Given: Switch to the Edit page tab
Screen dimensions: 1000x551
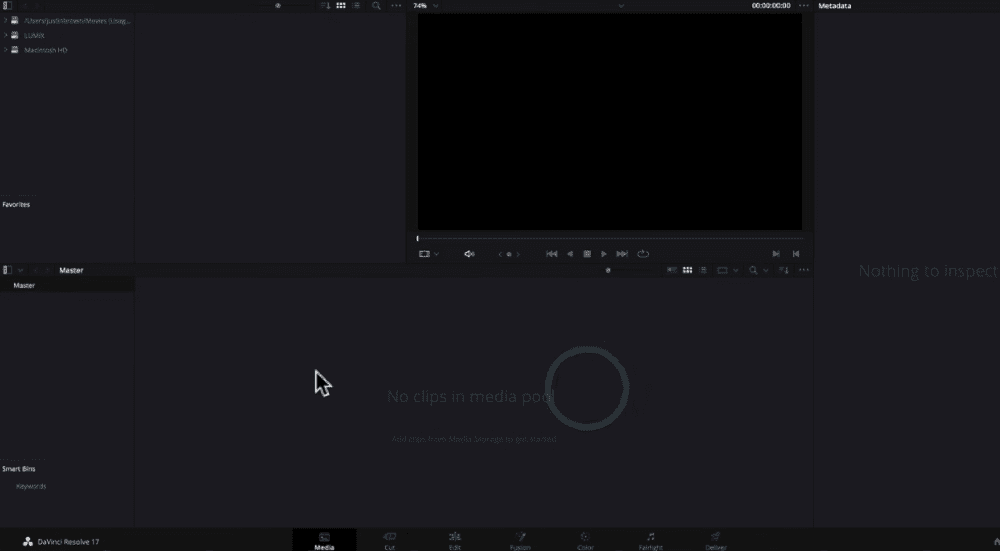Looking at the screenshot, I should point(455,541).
